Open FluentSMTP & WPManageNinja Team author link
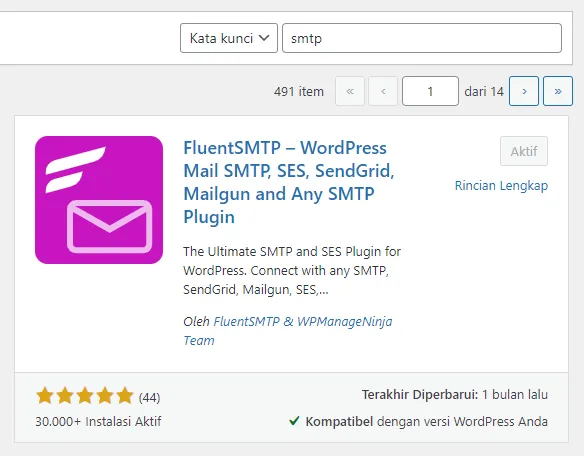 pyautogui.click(x=288, y=331)
